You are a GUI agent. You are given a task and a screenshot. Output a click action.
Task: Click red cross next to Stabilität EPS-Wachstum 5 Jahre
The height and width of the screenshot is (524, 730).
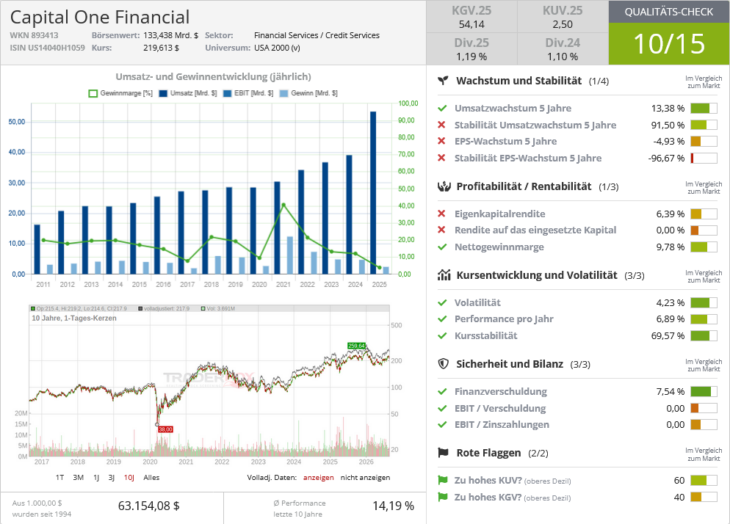441,158
